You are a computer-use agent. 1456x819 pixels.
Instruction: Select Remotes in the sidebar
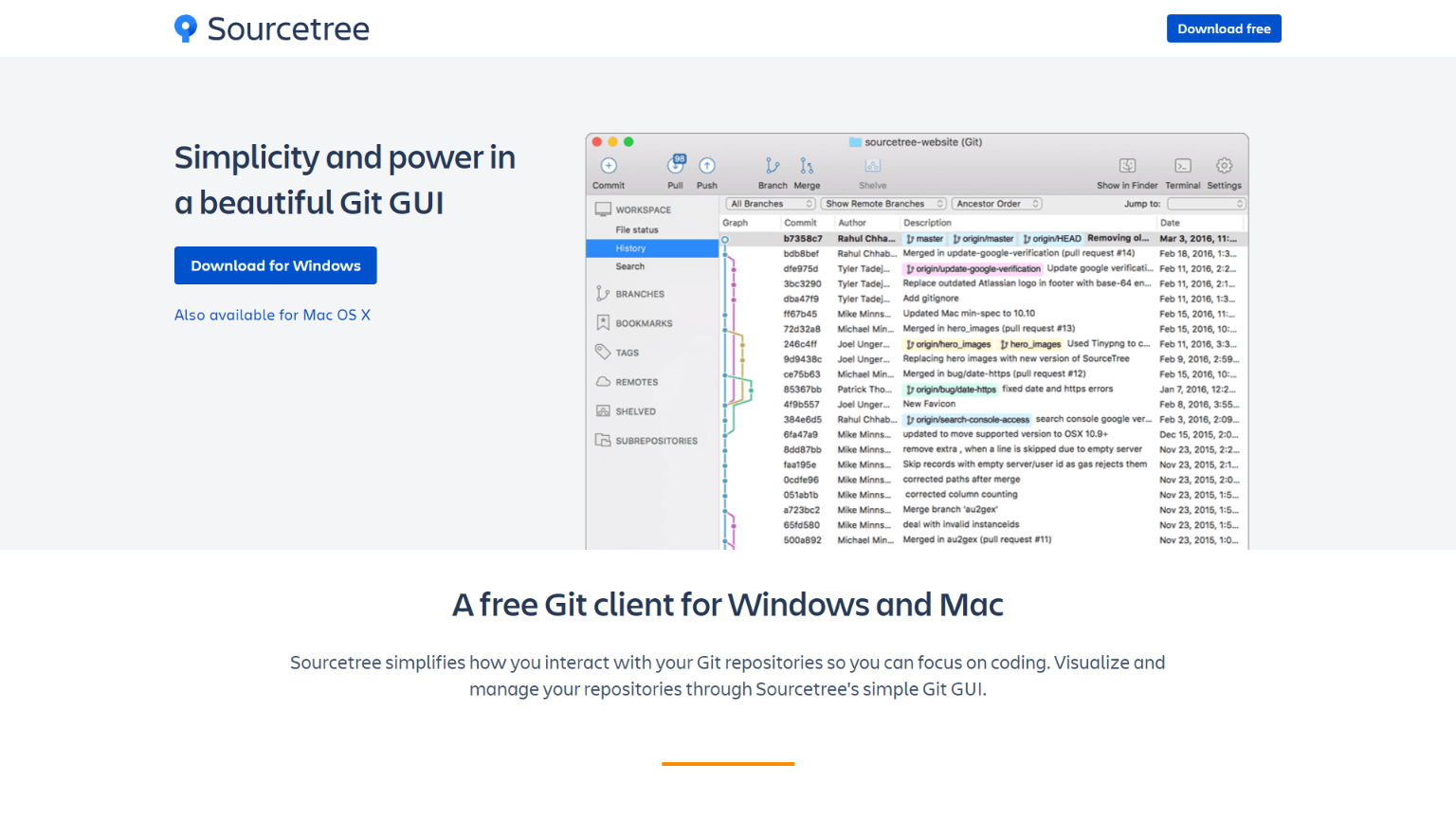638,381
